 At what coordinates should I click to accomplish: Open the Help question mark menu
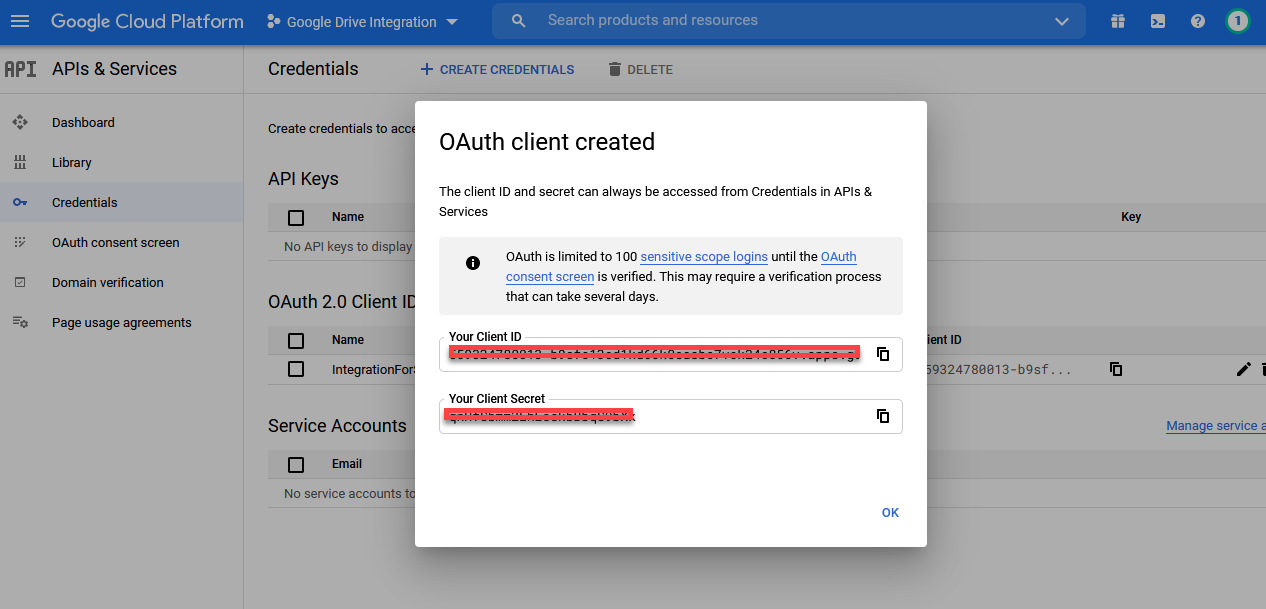[1197, 21]
